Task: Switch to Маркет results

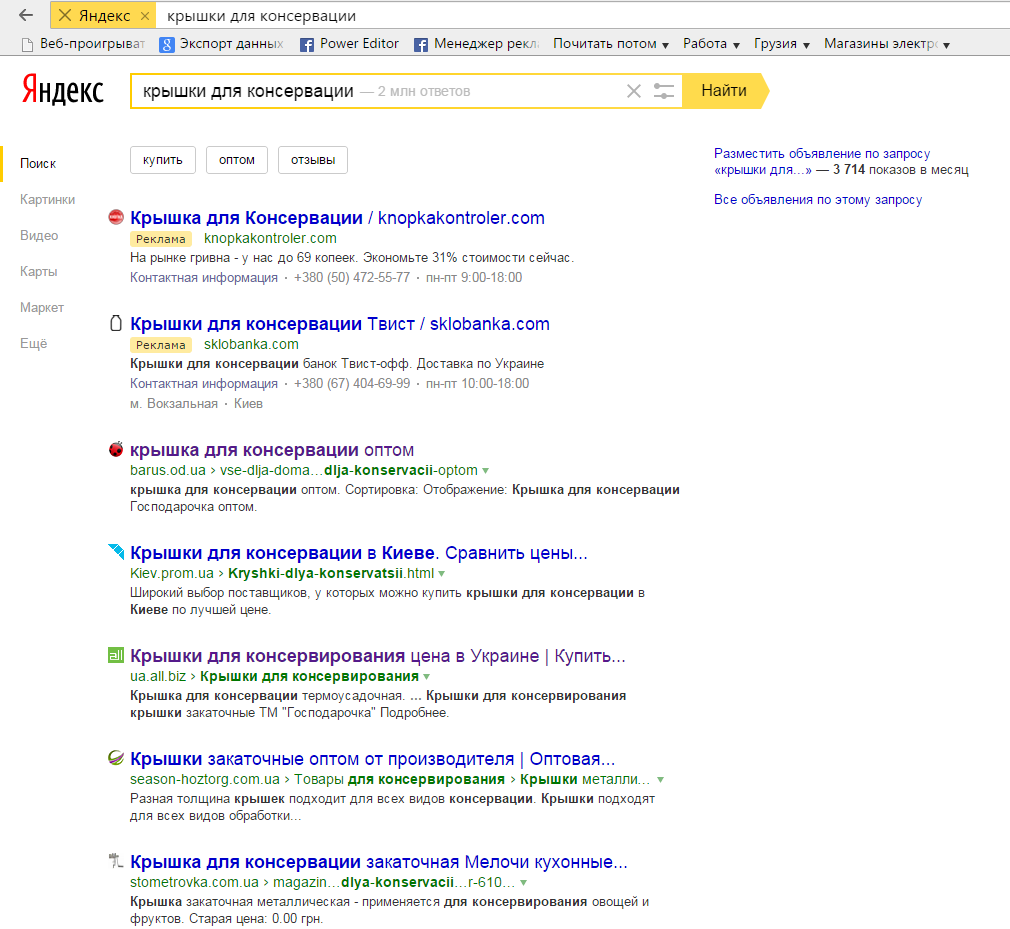Action: (42, 308)
